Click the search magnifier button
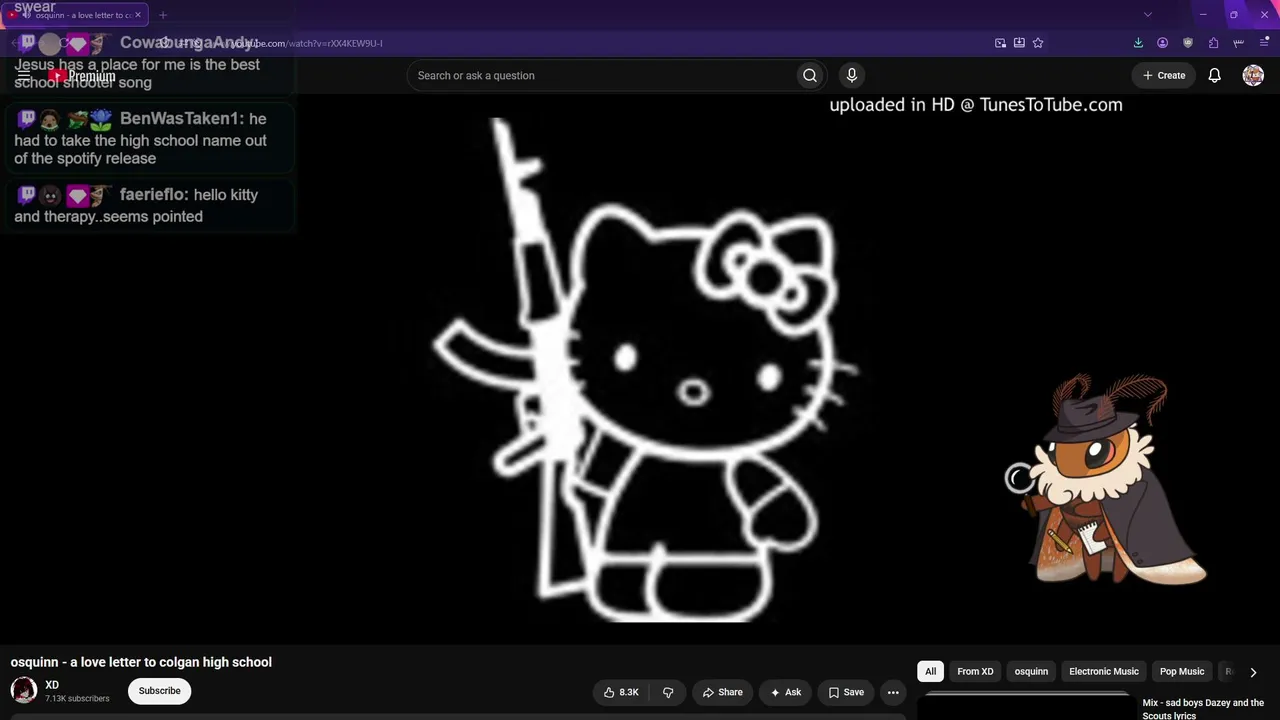 click(810, 75)
